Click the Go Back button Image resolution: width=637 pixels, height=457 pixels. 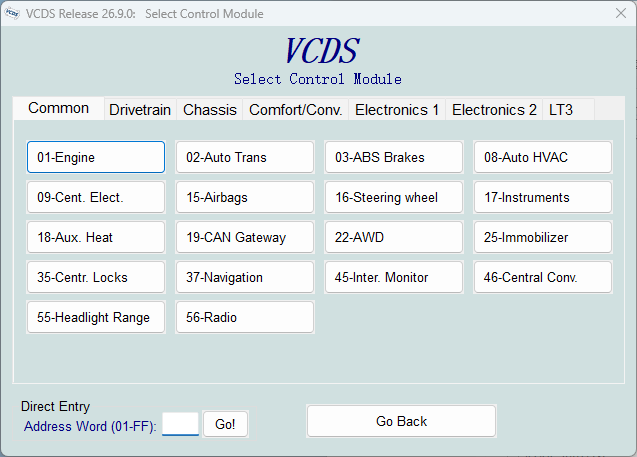pyautogui.click(x=401, y=421)
